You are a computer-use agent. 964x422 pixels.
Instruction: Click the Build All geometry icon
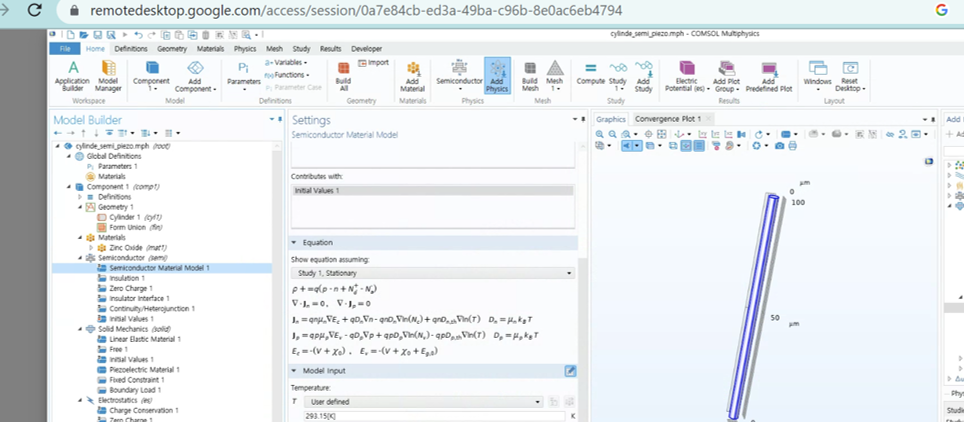(343, 75)
